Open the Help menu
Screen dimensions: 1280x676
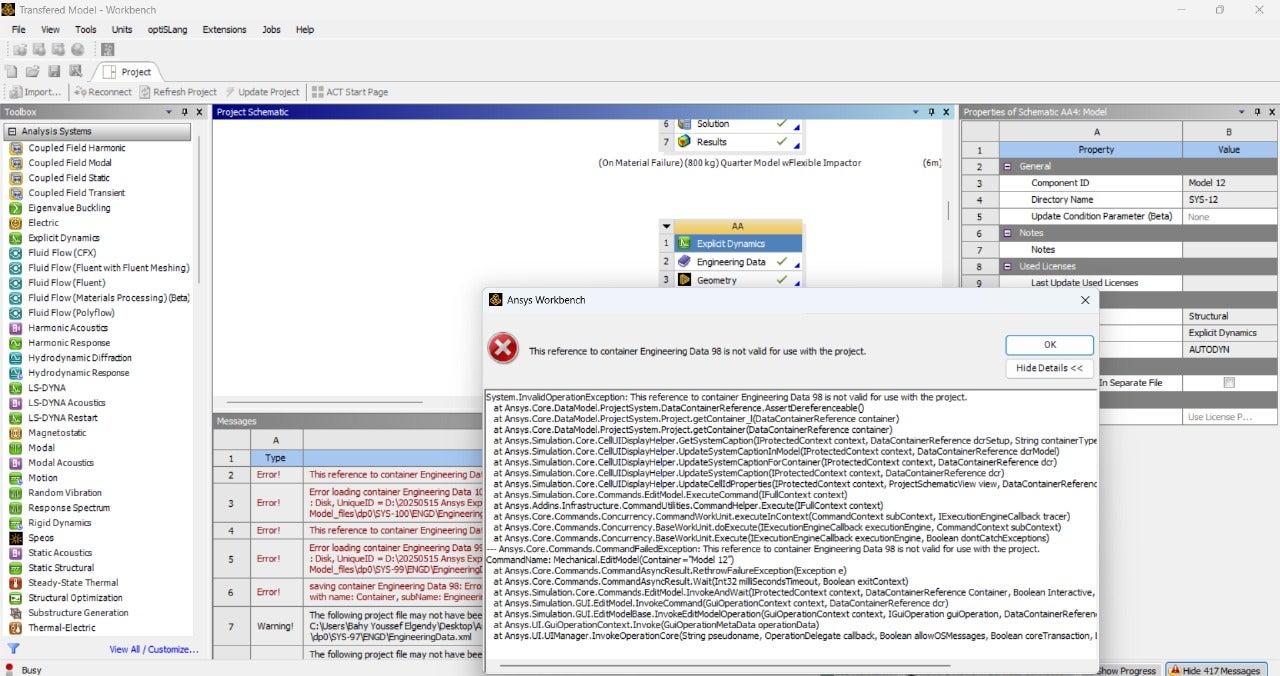point(304,30)
